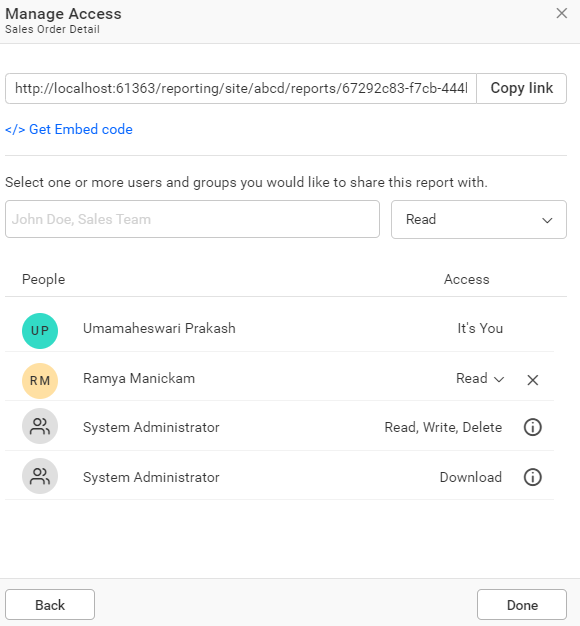
Task: Click the Back button
Action: (50, 604)
